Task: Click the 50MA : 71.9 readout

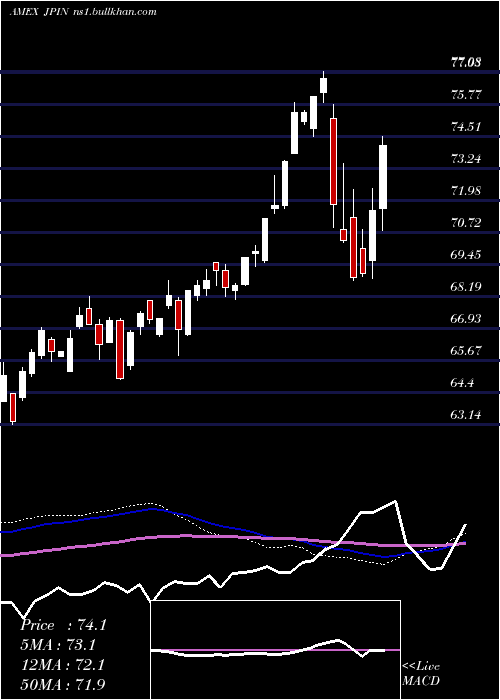Action: 62,684
